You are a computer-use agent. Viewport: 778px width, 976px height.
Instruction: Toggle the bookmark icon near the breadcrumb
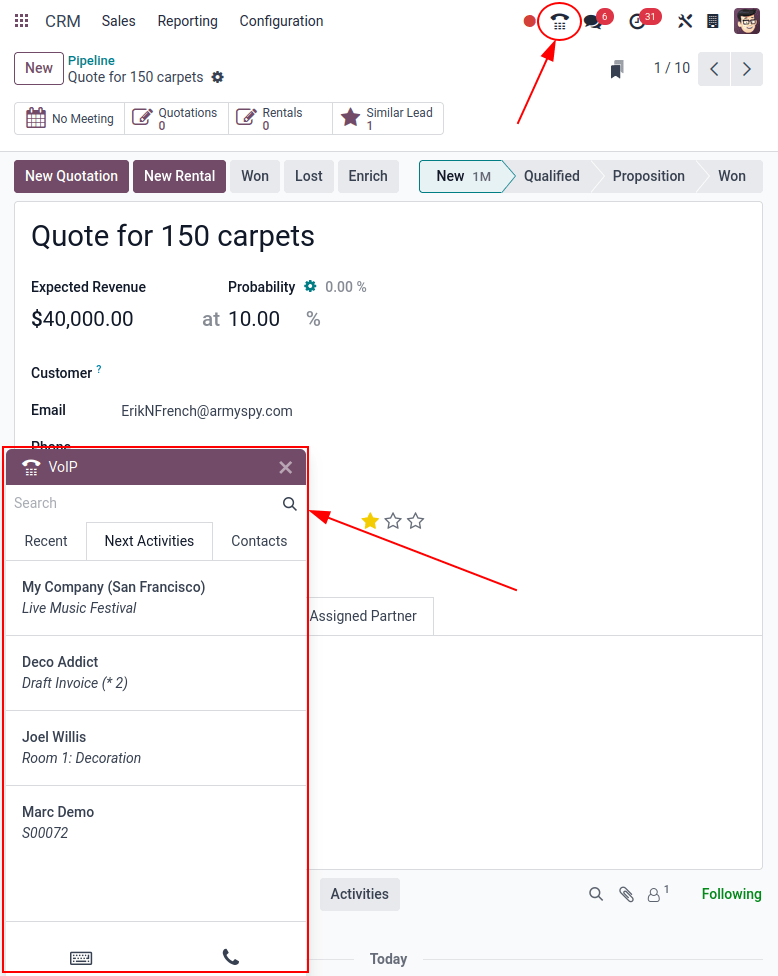(x=617, y=68)
